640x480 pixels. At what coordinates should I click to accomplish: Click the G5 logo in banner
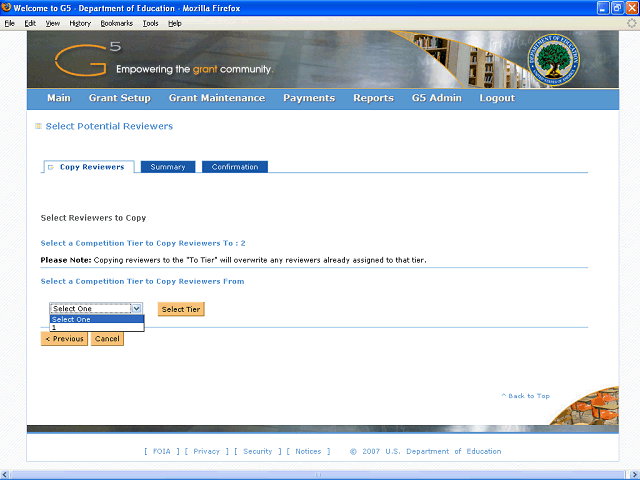(x=88, y=60)
